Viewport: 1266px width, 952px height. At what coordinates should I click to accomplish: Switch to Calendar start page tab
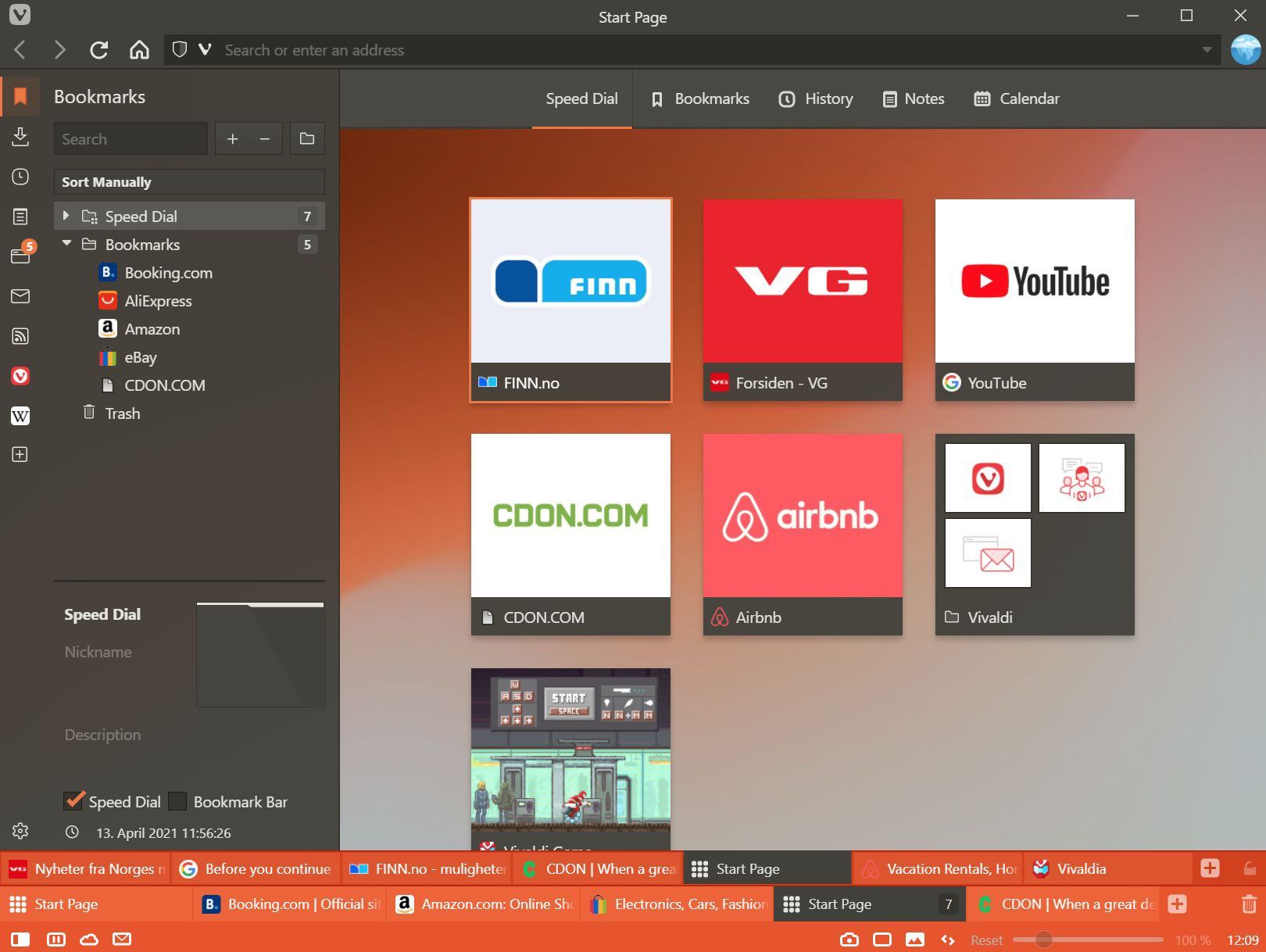1017,98
